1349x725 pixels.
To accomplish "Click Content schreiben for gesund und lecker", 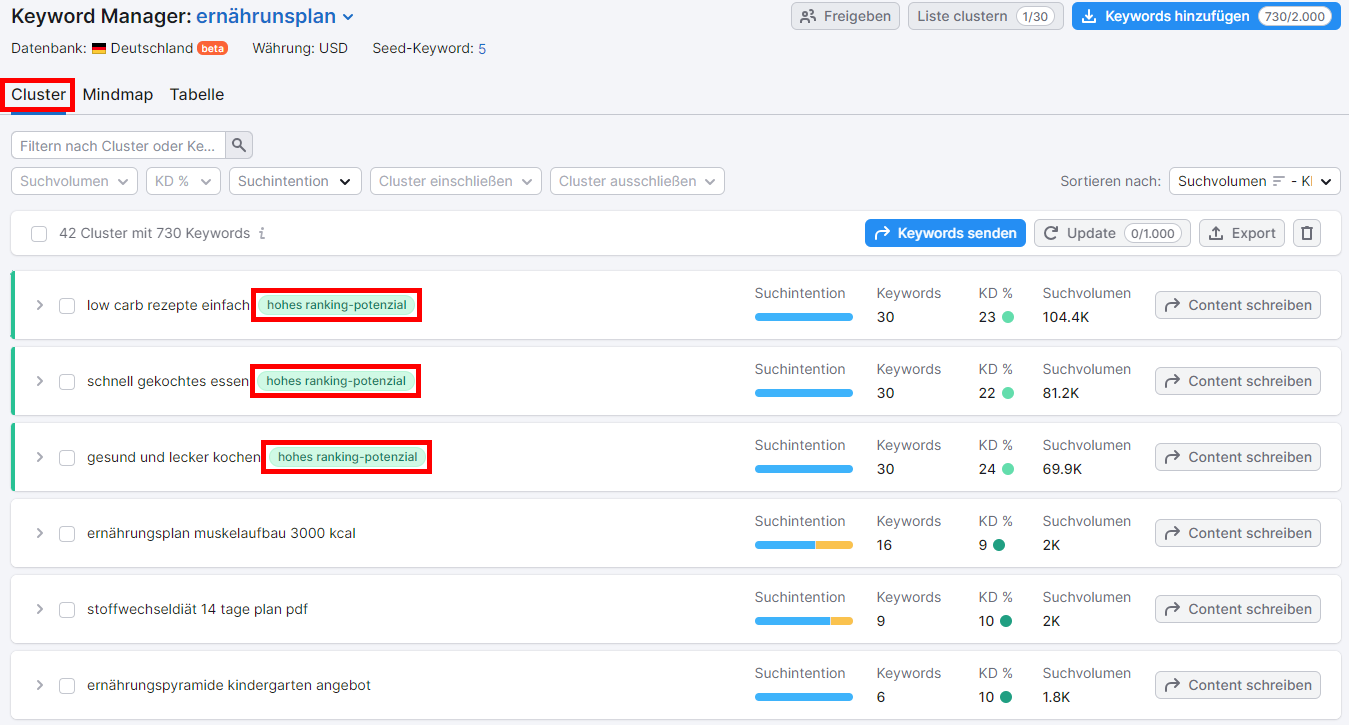I will point(1237,457).
